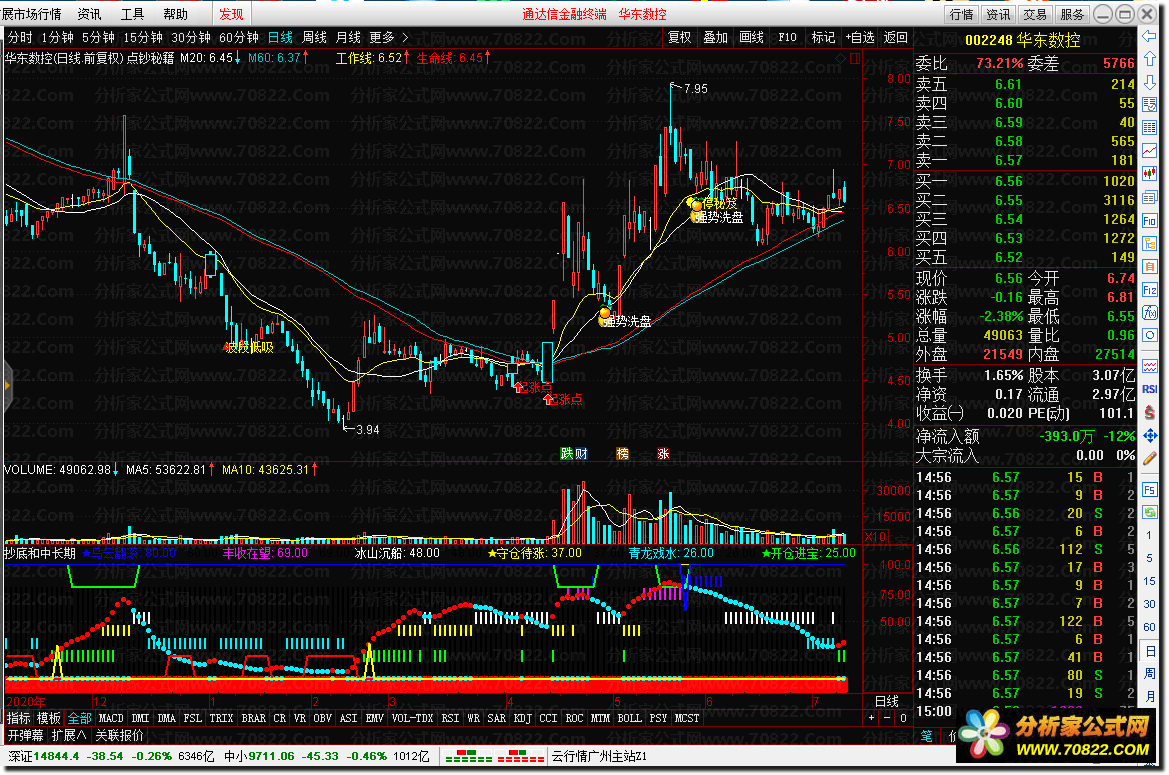
Task: Click the +自选 add to watchlist button
Action: point(860,37)
